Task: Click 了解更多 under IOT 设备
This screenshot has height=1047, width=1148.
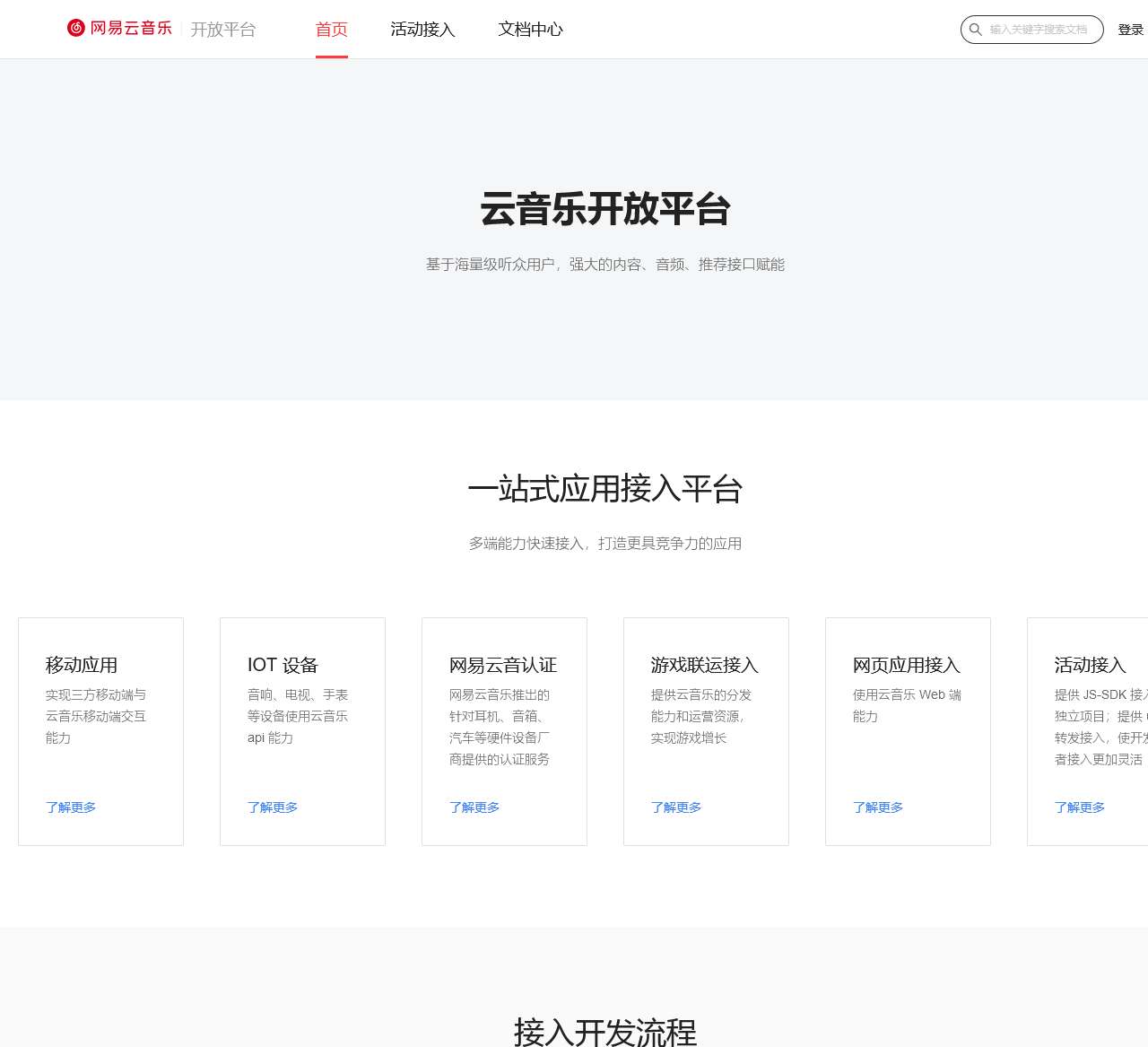Action: point(273,807)
